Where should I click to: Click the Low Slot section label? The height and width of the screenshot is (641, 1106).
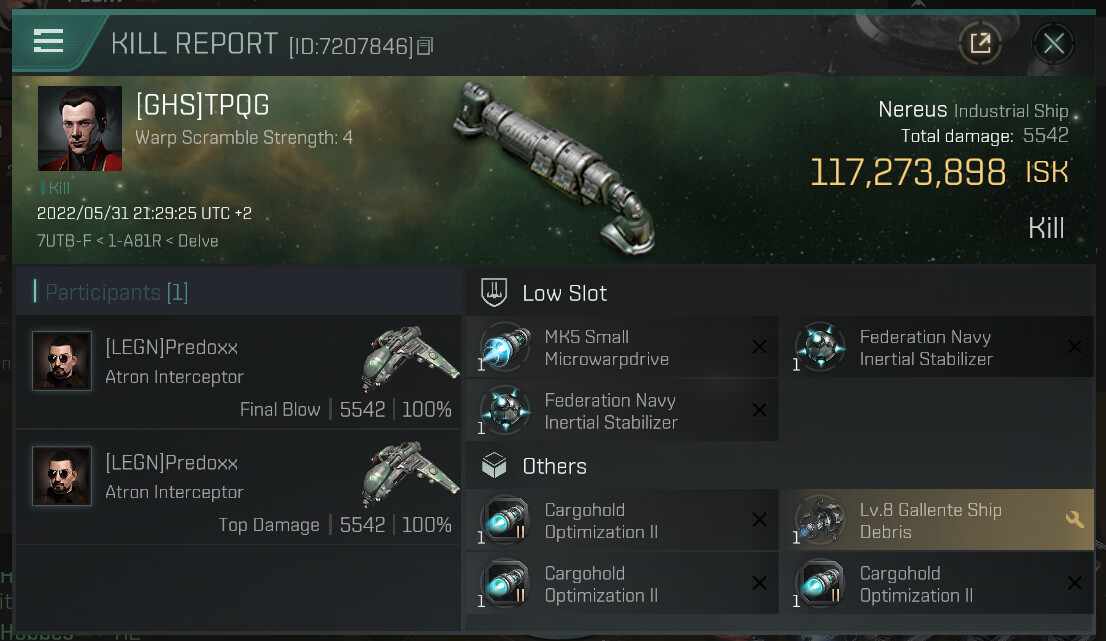click(x=565, y=293)
